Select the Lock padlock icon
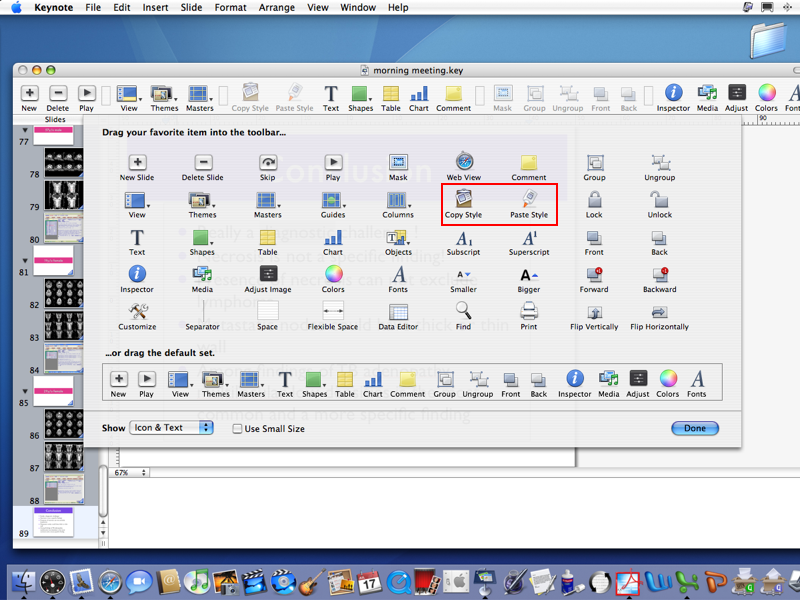The image size is (800, 600). click(594, 199)
